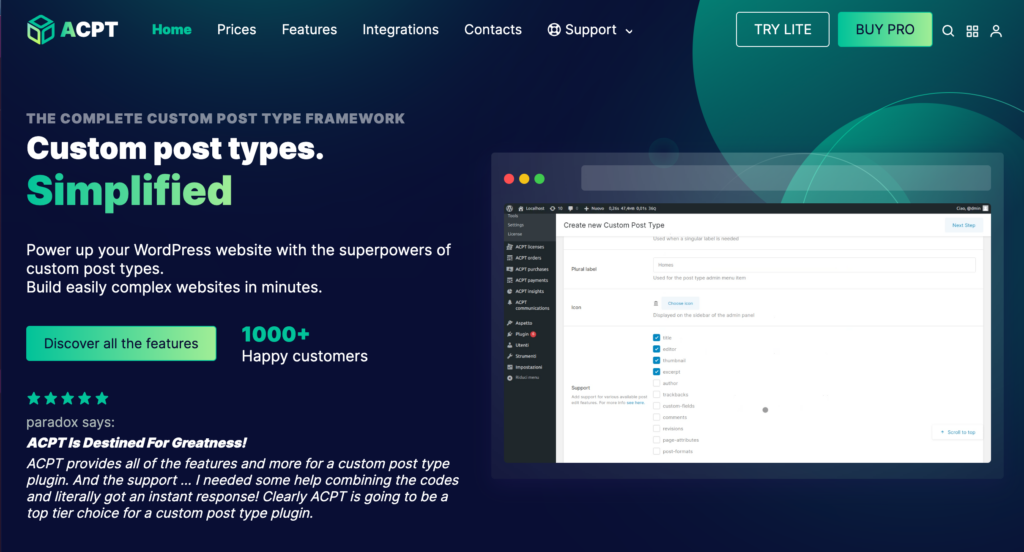The image size is (1024, 552).
Task: Click the ACPT cube logo
Action: (42, 30)
